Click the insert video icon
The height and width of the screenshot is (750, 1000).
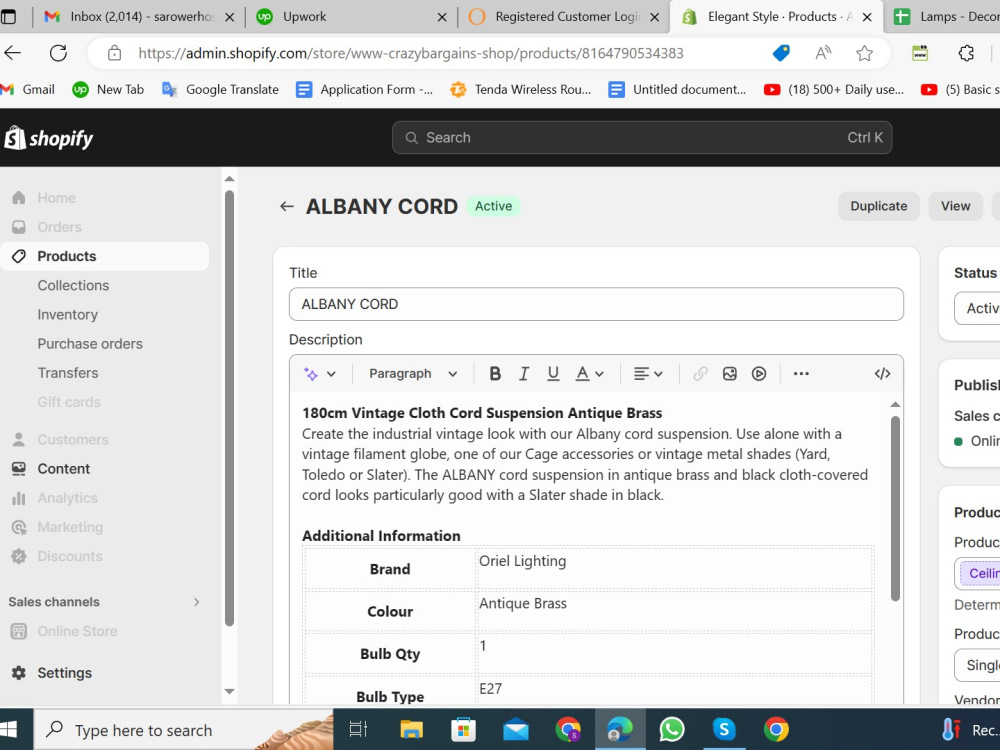coord(758,374)
